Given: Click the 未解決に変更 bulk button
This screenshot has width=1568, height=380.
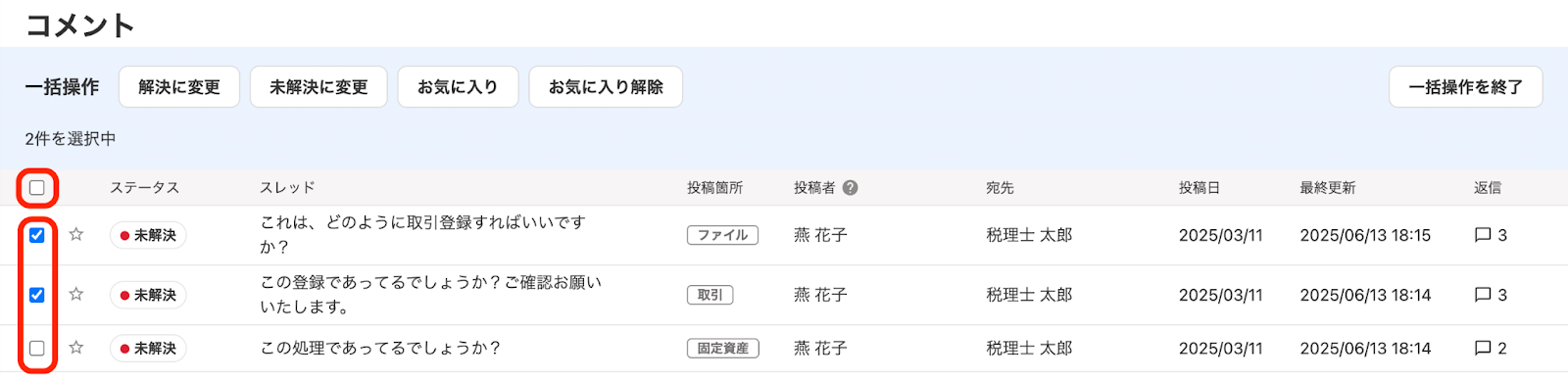Looking at the screenshot, I should click(318, 87).
